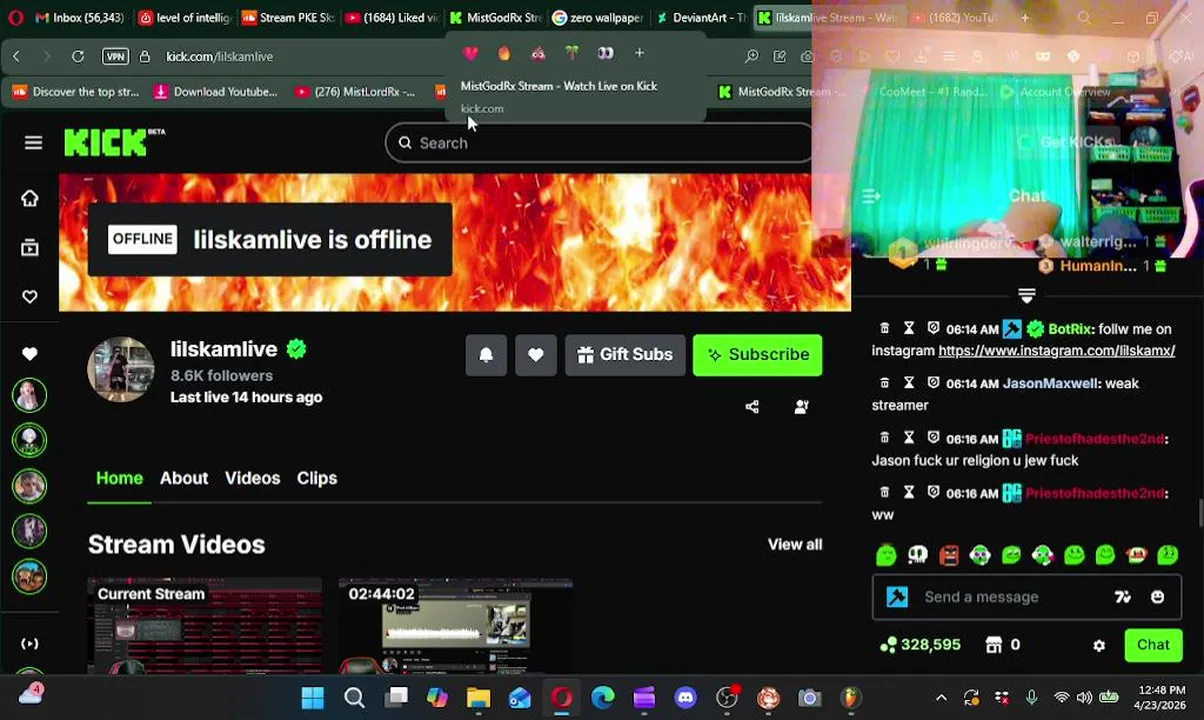Viewport: 1204px width, 720px height.
Task: Open chat settings gear icon
Action: [x=1099, y=646]
